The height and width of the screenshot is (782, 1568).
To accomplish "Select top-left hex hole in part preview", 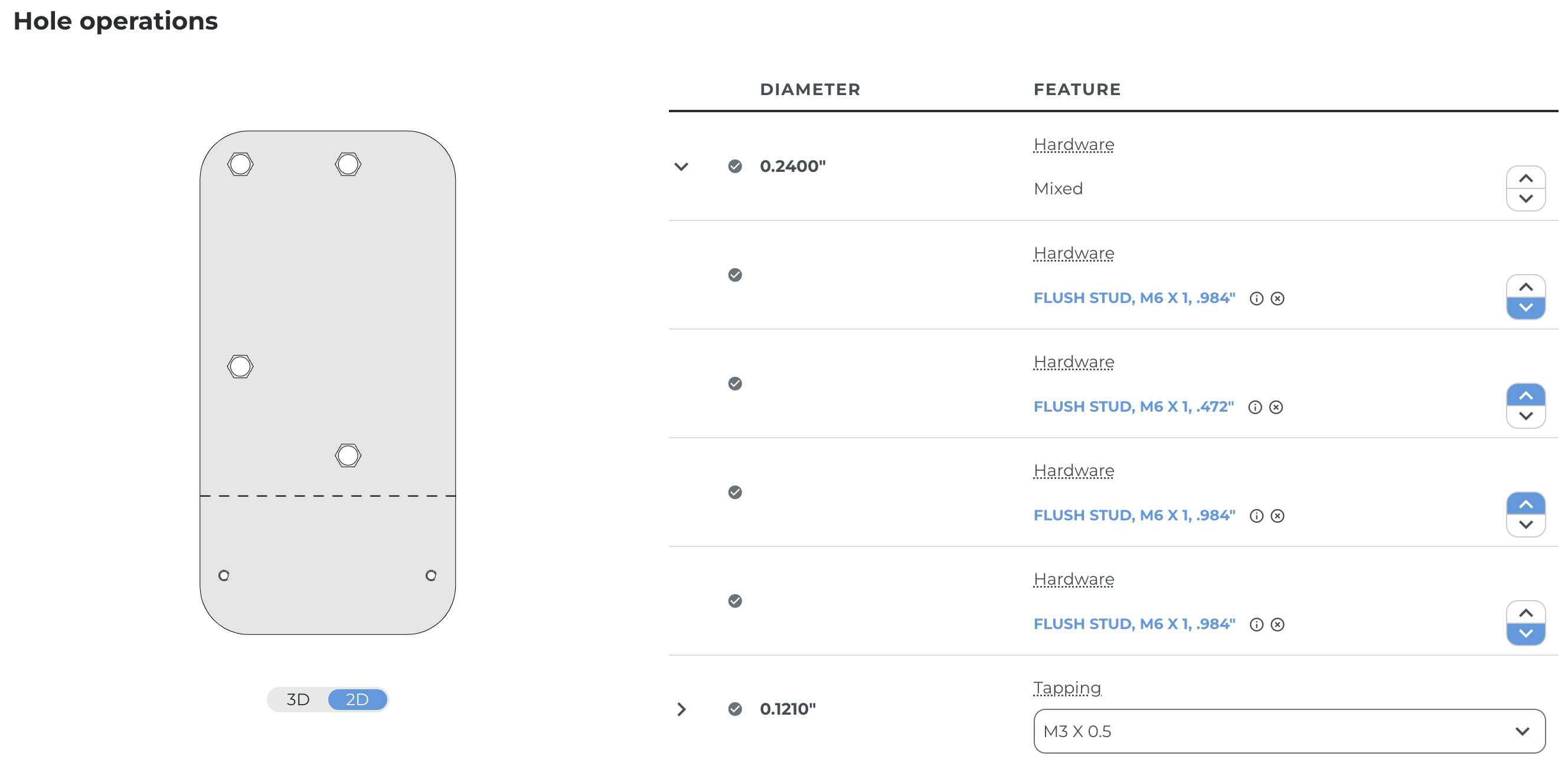I will click(x=240, y=164).
